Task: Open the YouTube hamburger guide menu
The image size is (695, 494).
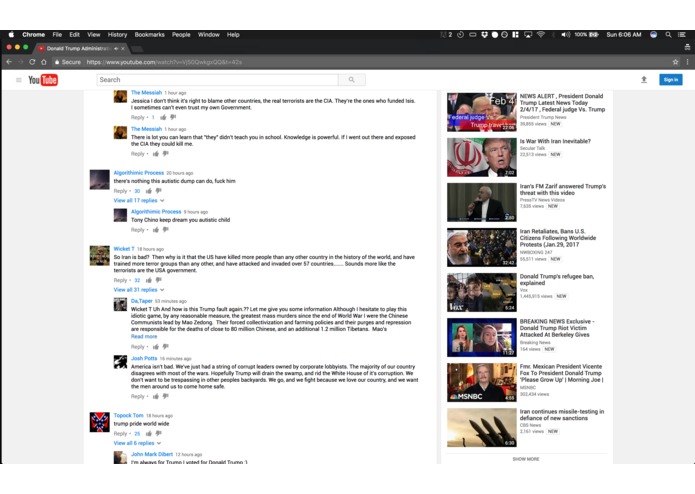Action: [19, 80]
